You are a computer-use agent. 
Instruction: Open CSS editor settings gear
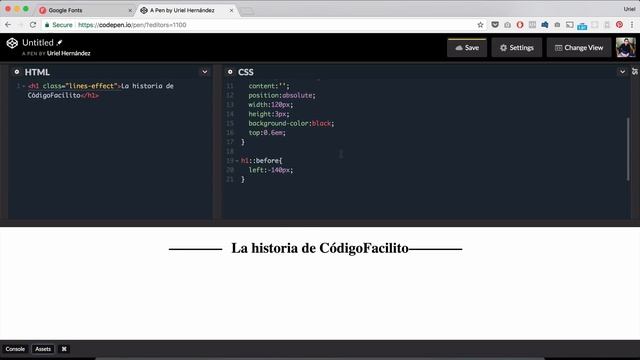(230, 72)
